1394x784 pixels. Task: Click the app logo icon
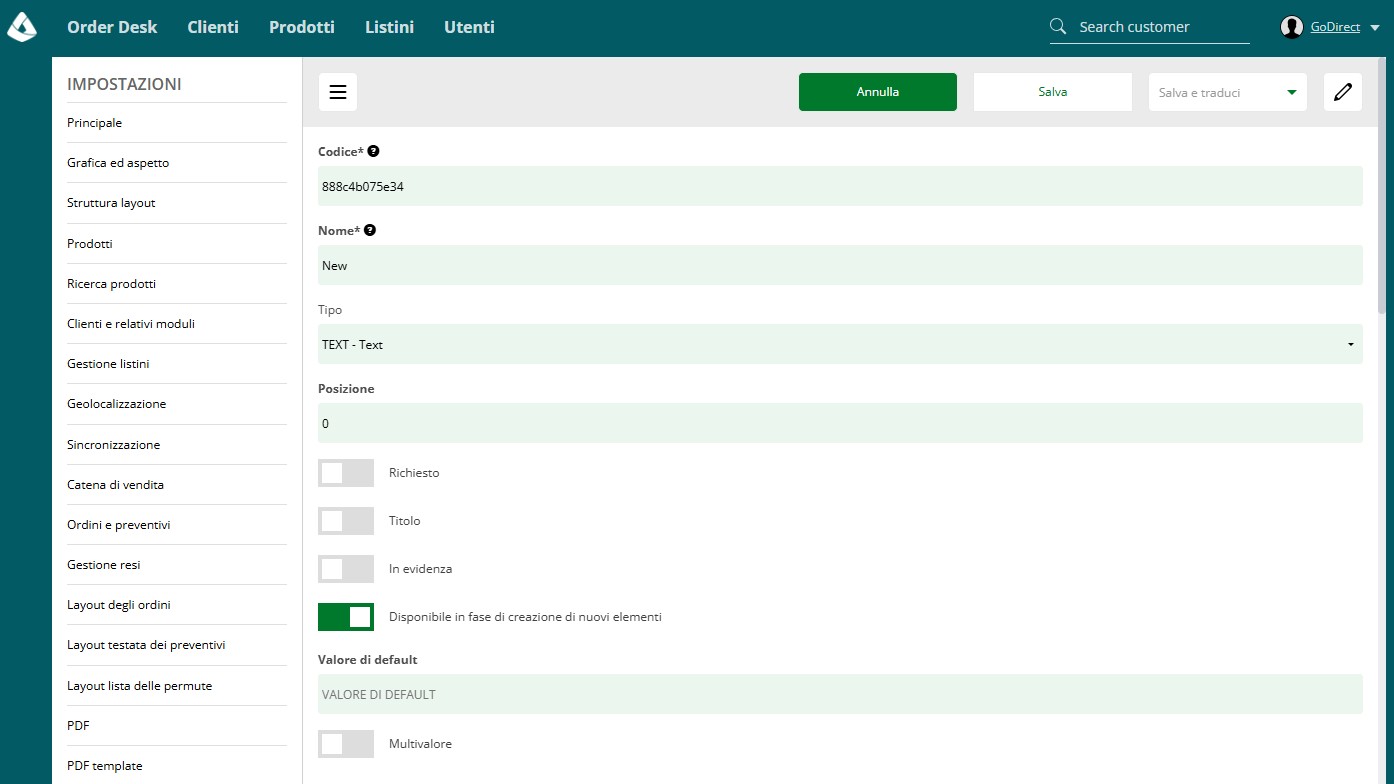(22, 28)
